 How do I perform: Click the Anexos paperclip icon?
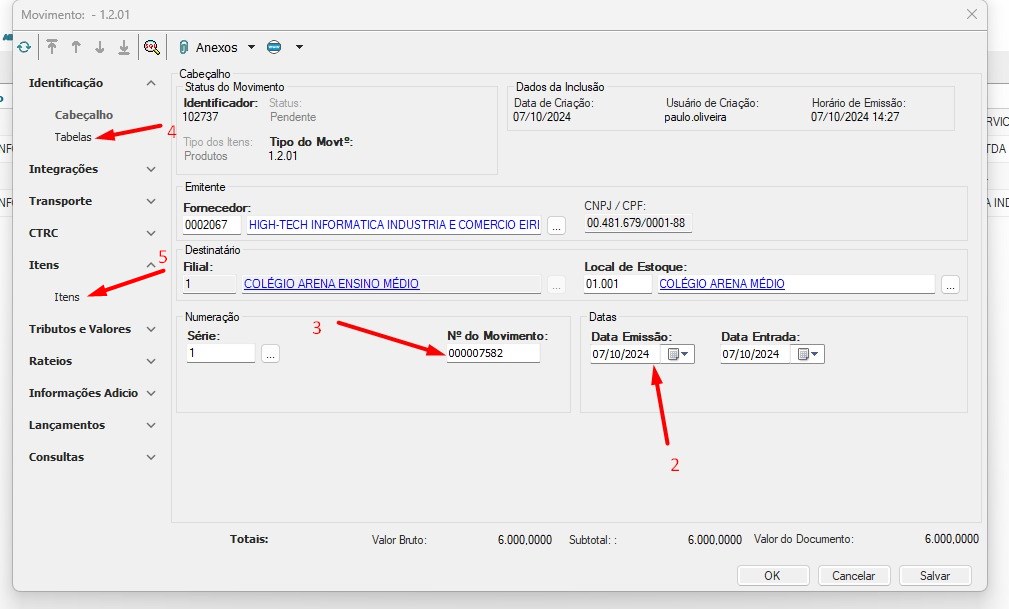(x=184, y=47)
